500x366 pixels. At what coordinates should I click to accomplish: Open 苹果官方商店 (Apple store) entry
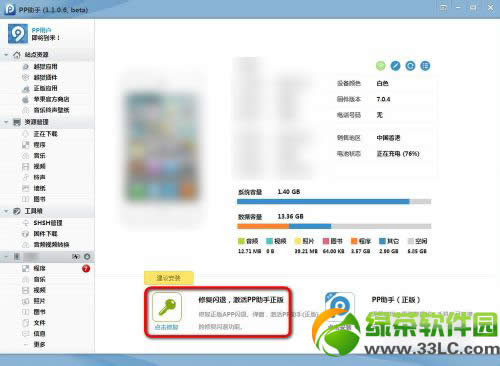click(51, 99)
